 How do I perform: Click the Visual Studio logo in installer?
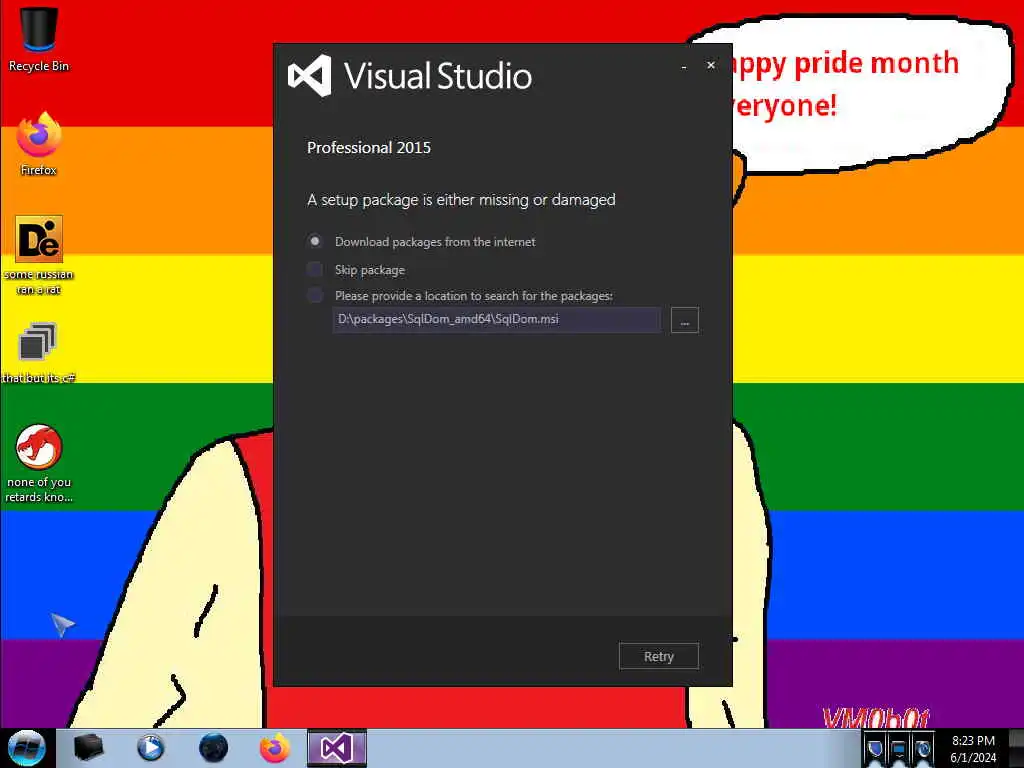(x=310, y=76)
